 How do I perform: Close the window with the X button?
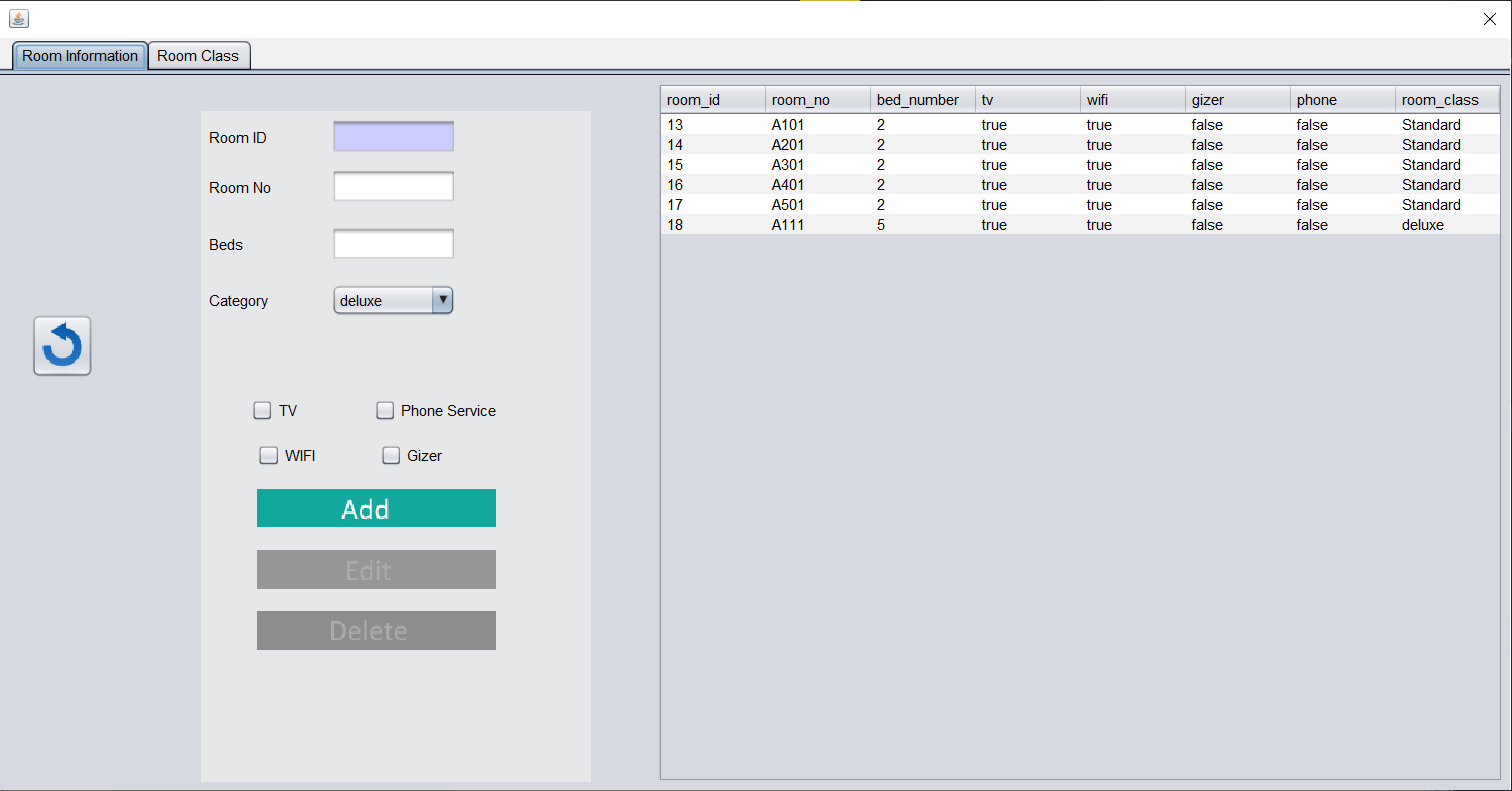point(1489,19)
